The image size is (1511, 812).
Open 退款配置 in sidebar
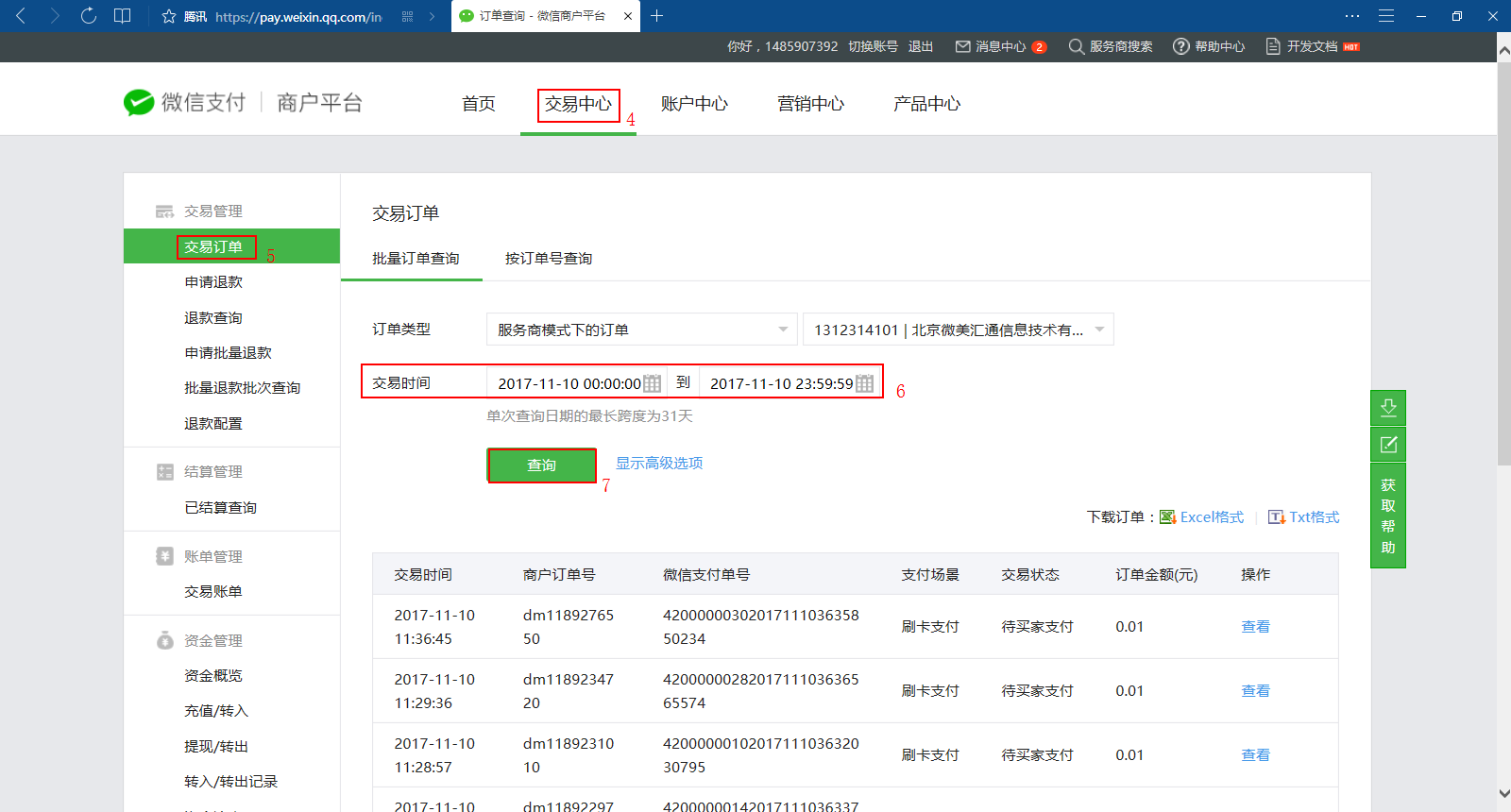click(213, 424)
